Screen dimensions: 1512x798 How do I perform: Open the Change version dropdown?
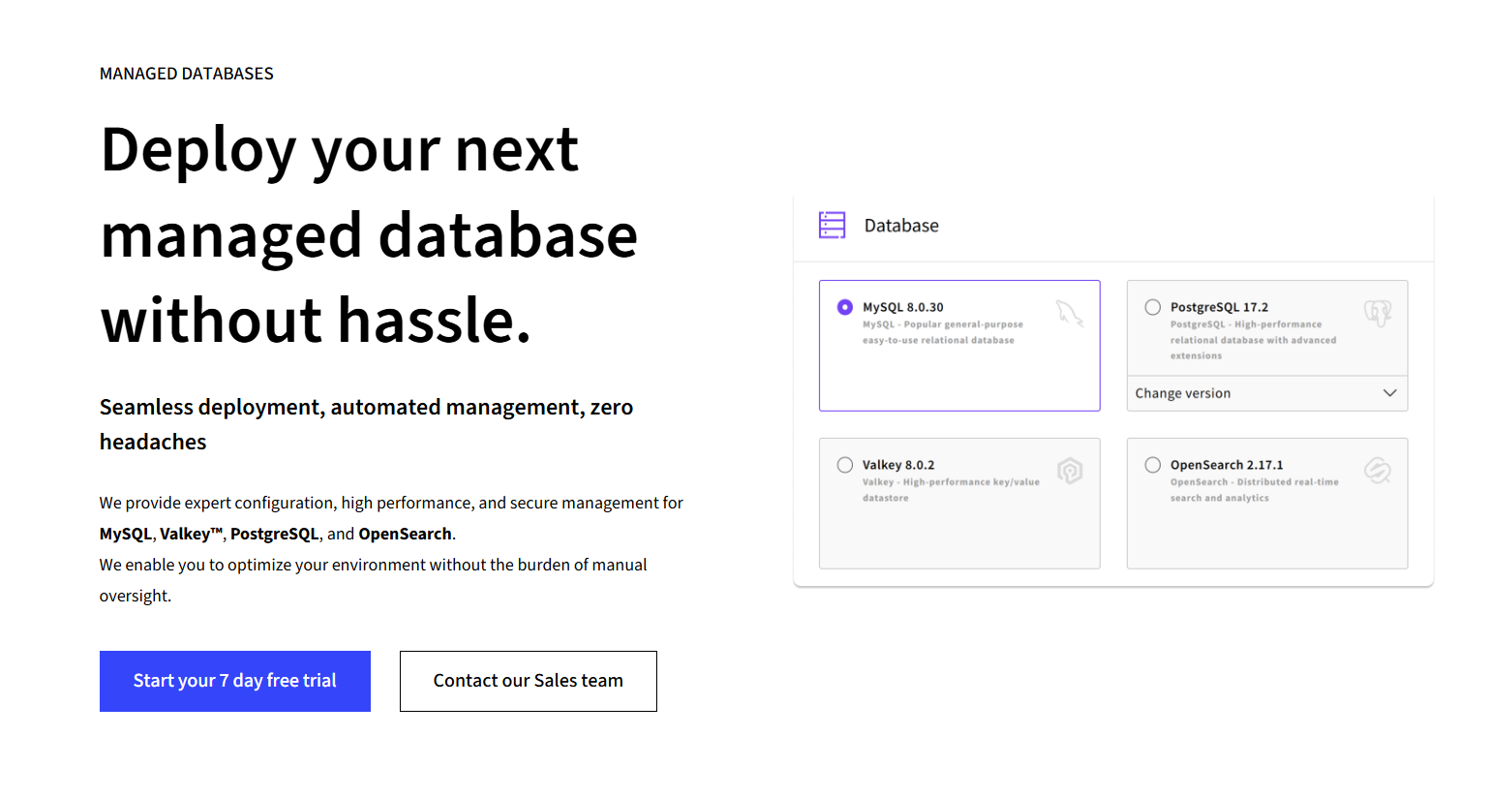click(x=1267, y=393)
